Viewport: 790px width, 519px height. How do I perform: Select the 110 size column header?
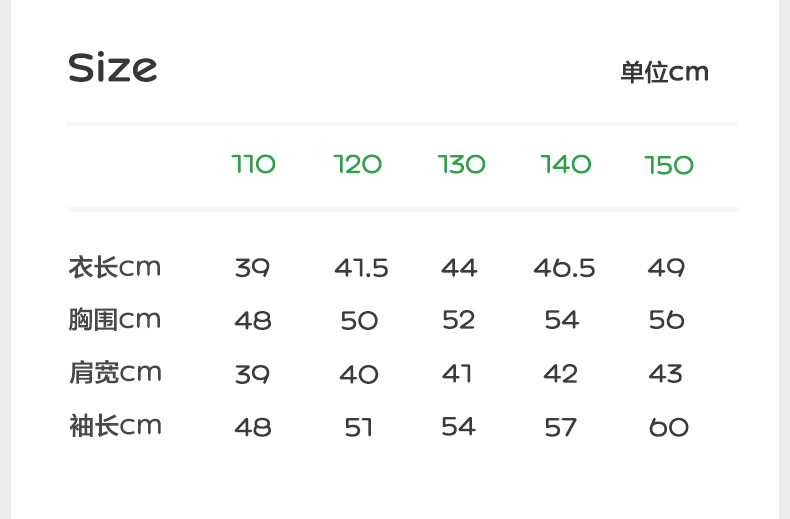pos(253,164)
